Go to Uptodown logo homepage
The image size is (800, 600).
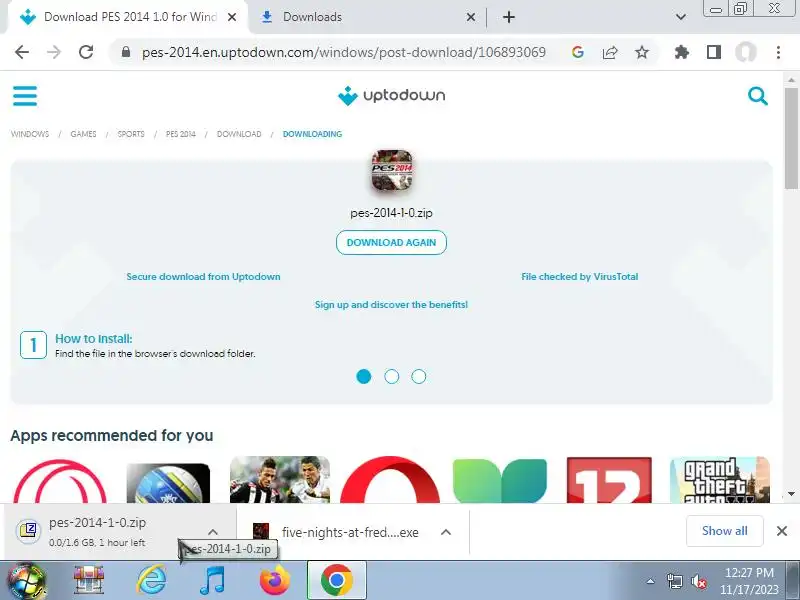(391, 95)
